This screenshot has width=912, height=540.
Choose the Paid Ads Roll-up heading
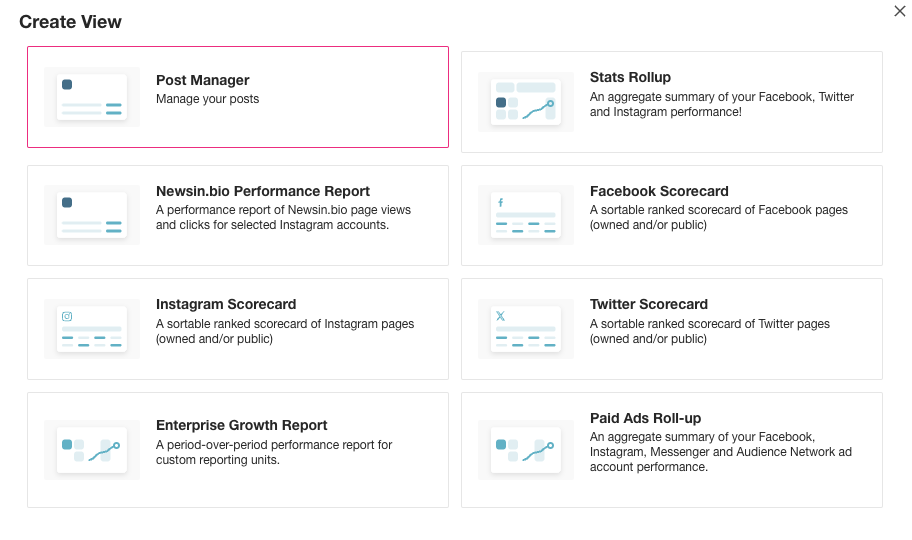point(645,418)
